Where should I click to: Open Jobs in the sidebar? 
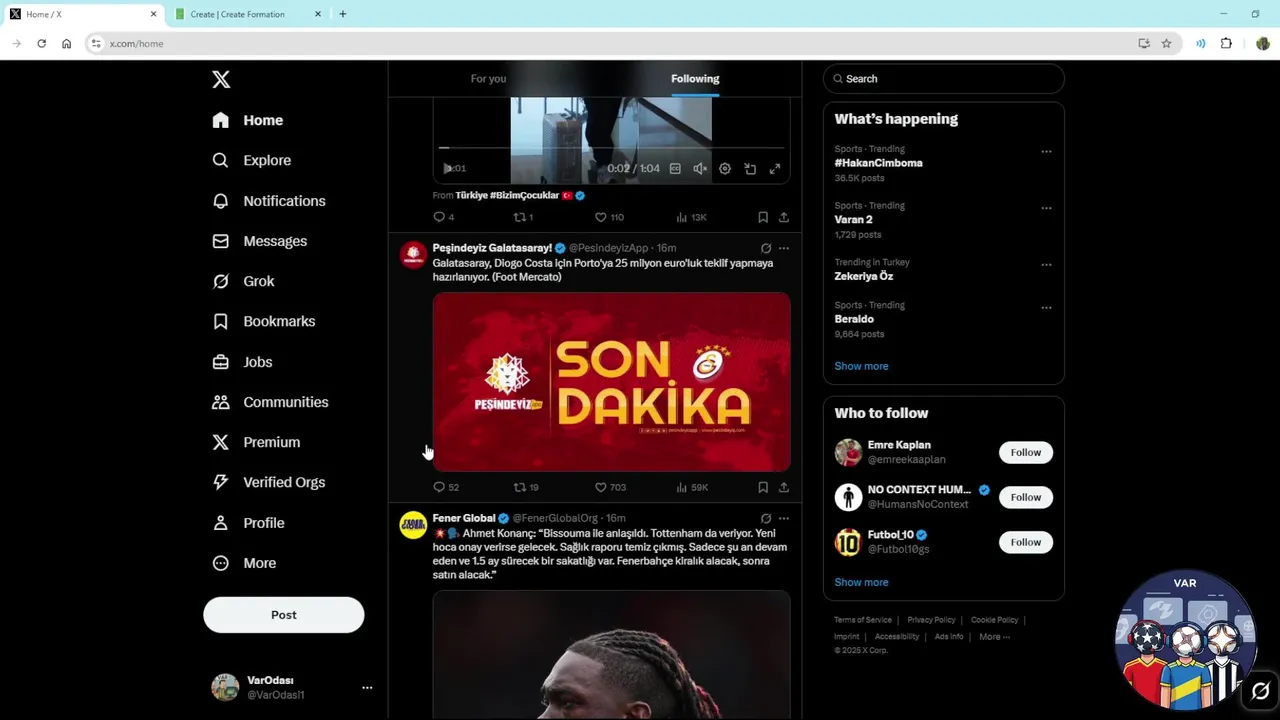click(x=242, y=362)
